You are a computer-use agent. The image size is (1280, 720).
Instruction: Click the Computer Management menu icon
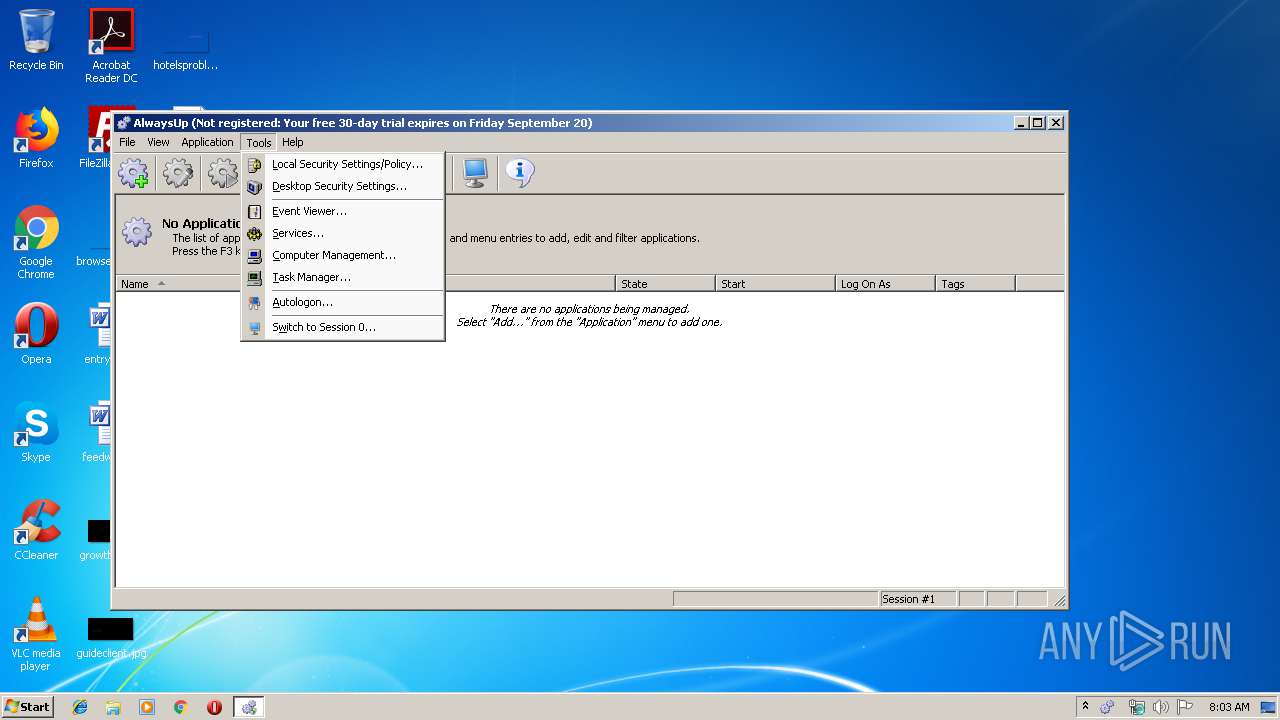255,255
